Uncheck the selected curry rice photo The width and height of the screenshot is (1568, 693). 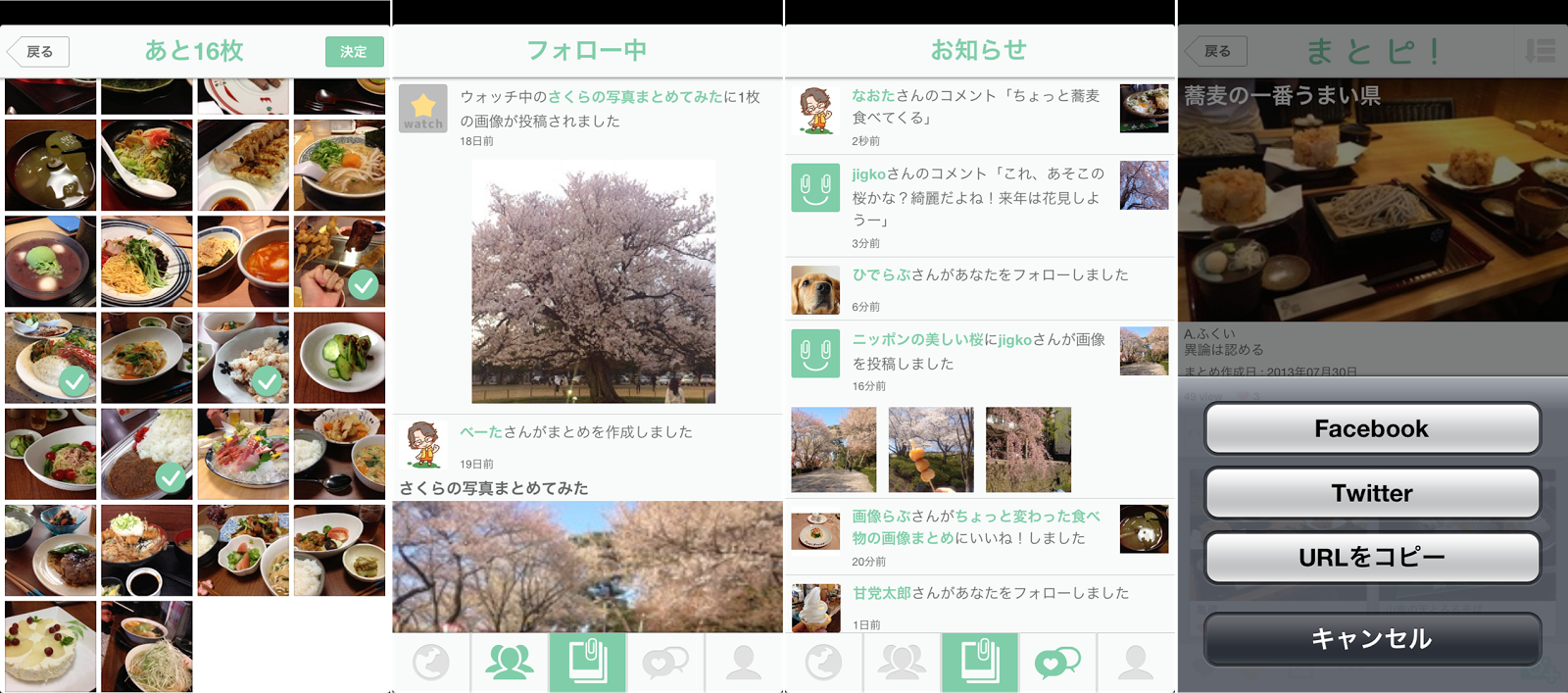point(147,454)
